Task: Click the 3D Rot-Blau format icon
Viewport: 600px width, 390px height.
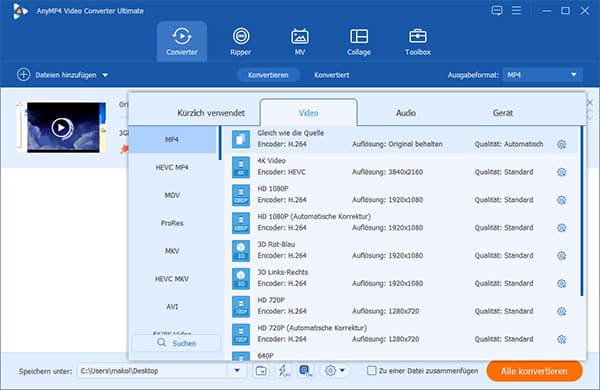Action: point(241,251)
